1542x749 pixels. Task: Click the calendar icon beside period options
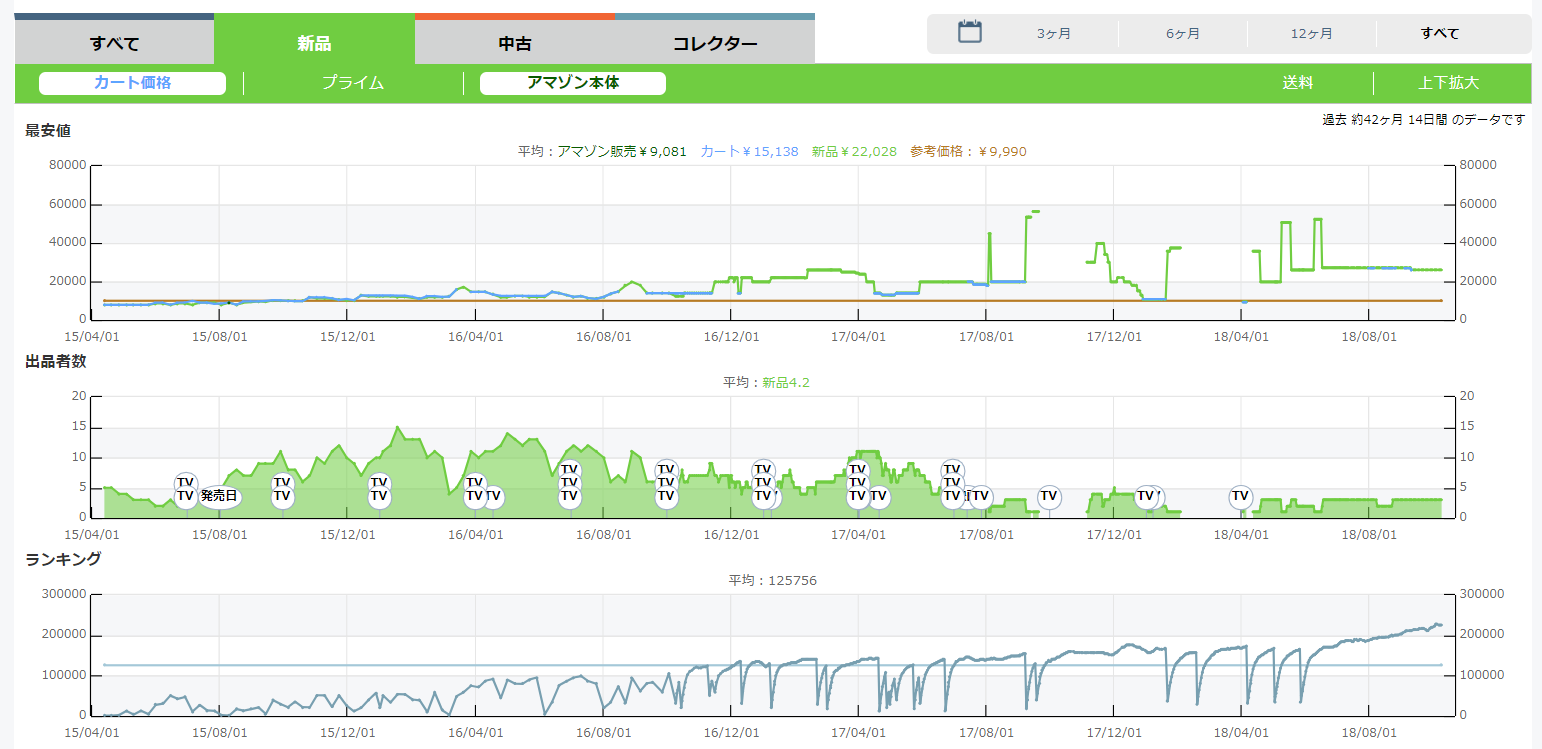[x=969, y=32]
